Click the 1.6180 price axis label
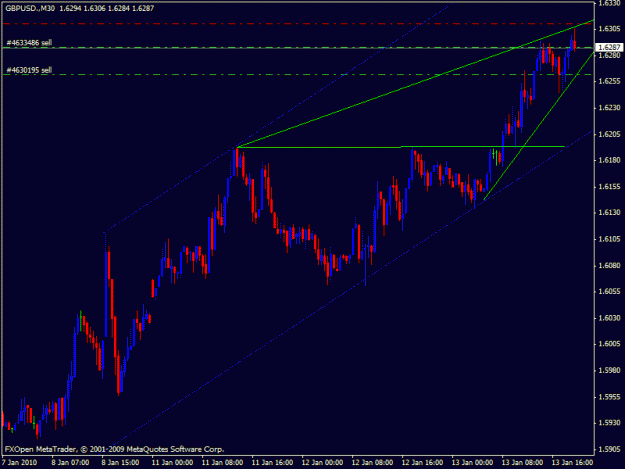 coord(609,160)
